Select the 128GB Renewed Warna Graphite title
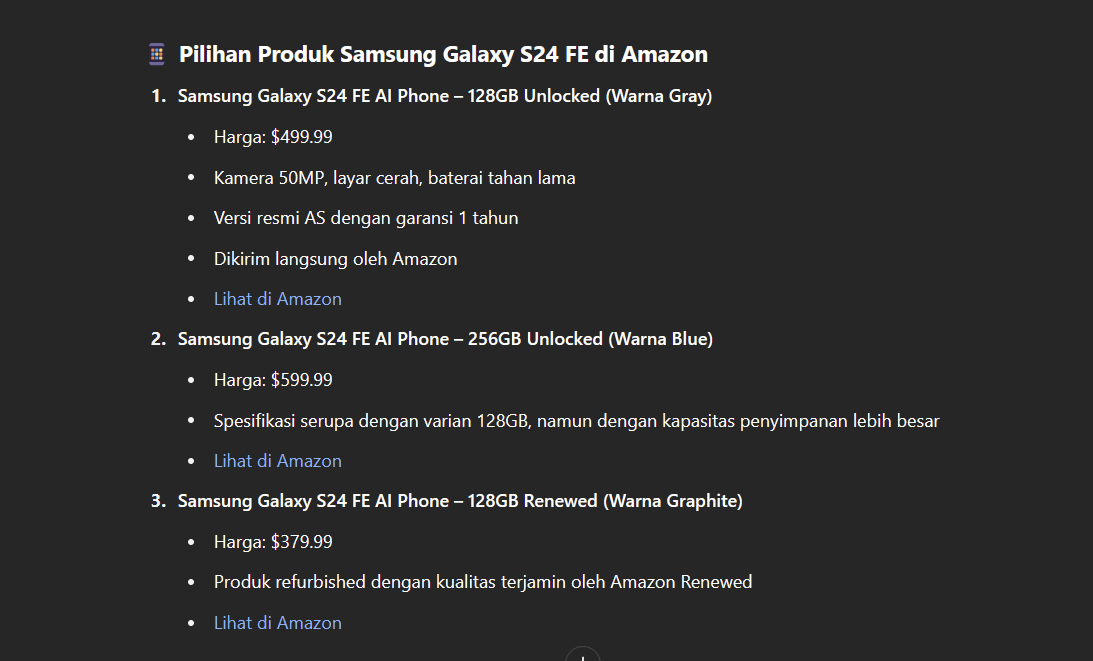 [460, 501]
